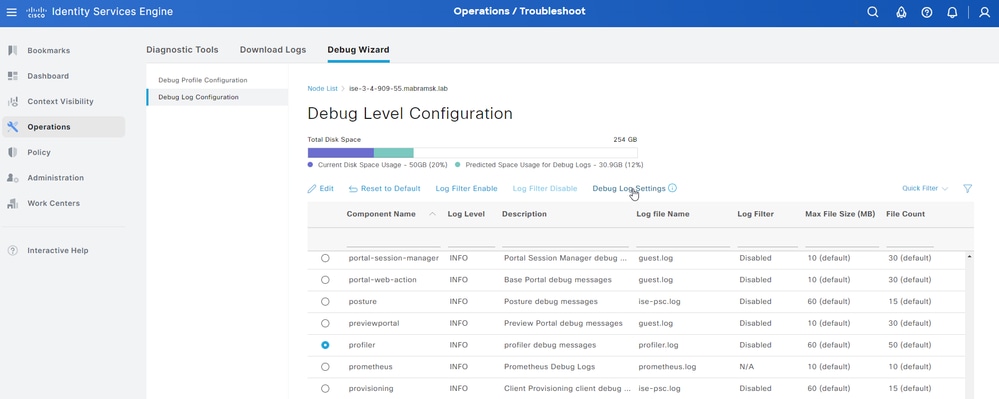Select the prometheus row radio button
The height and width of the screenshot is (399, 999).
coord(325,366)
